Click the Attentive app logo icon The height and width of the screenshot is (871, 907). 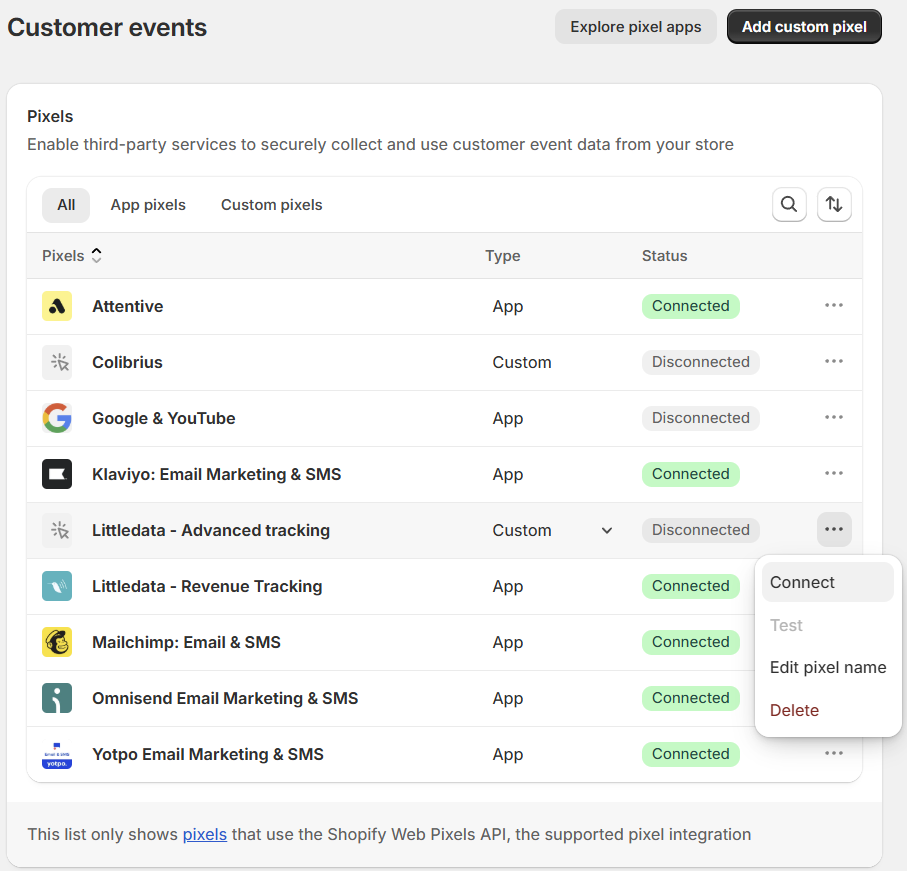(57, 306)
